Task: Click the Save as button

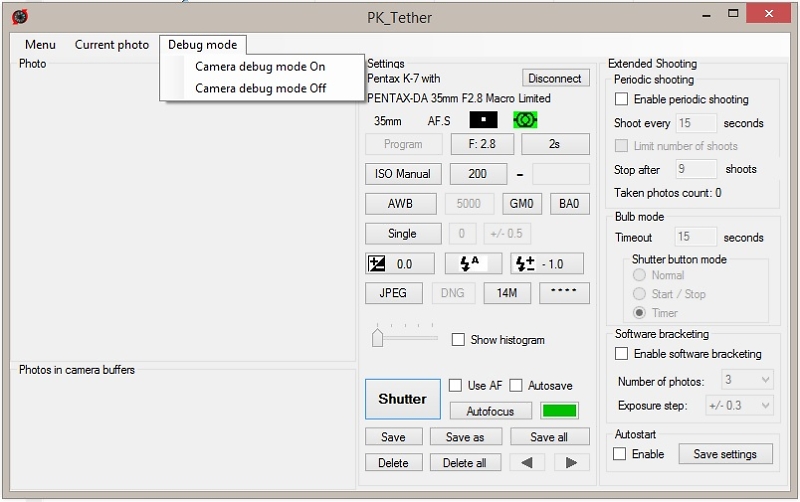Action: tap(465, 437)
